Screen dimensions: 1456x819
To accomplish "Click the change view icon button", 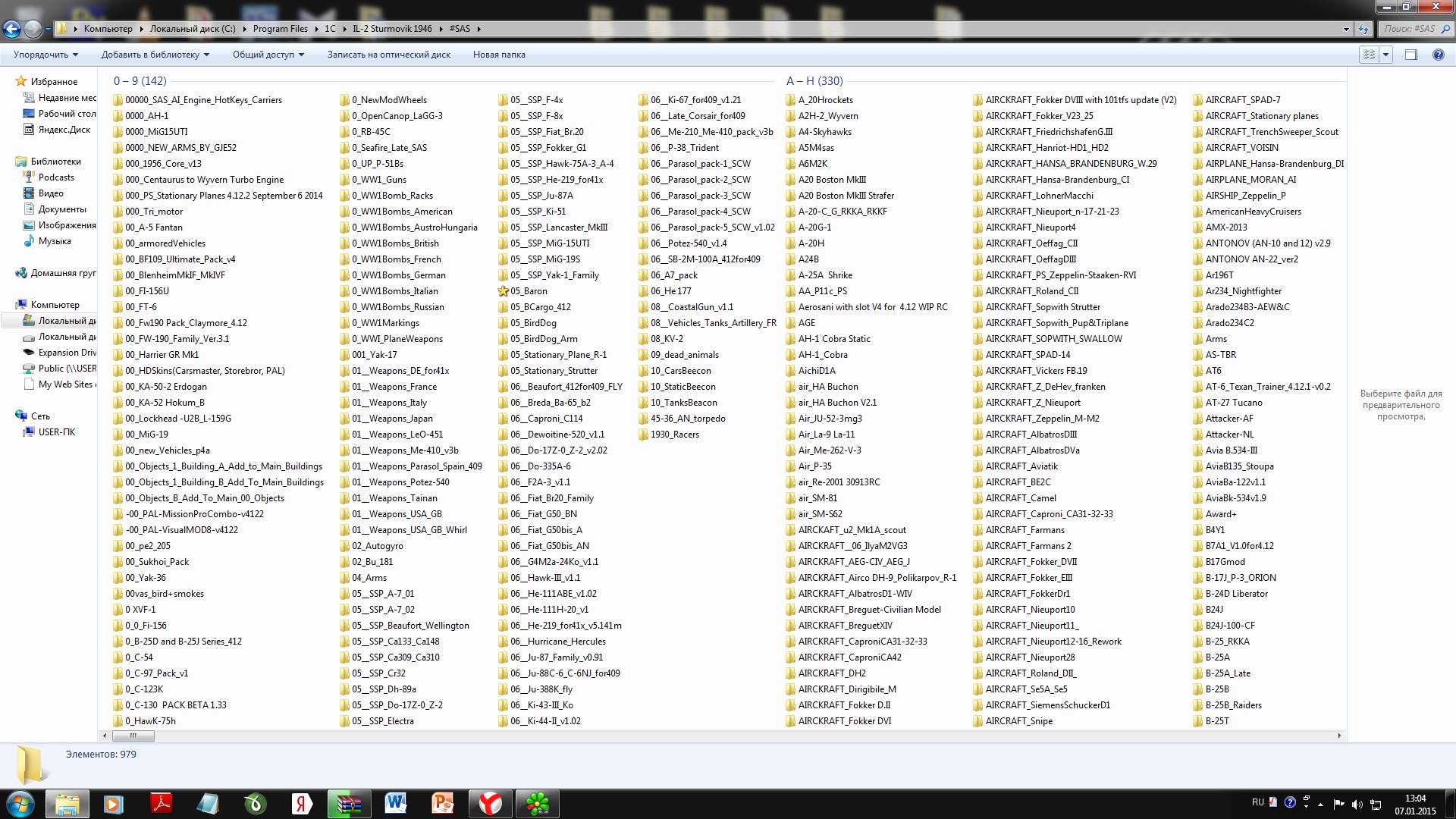I will click(x=1369, y=55).
